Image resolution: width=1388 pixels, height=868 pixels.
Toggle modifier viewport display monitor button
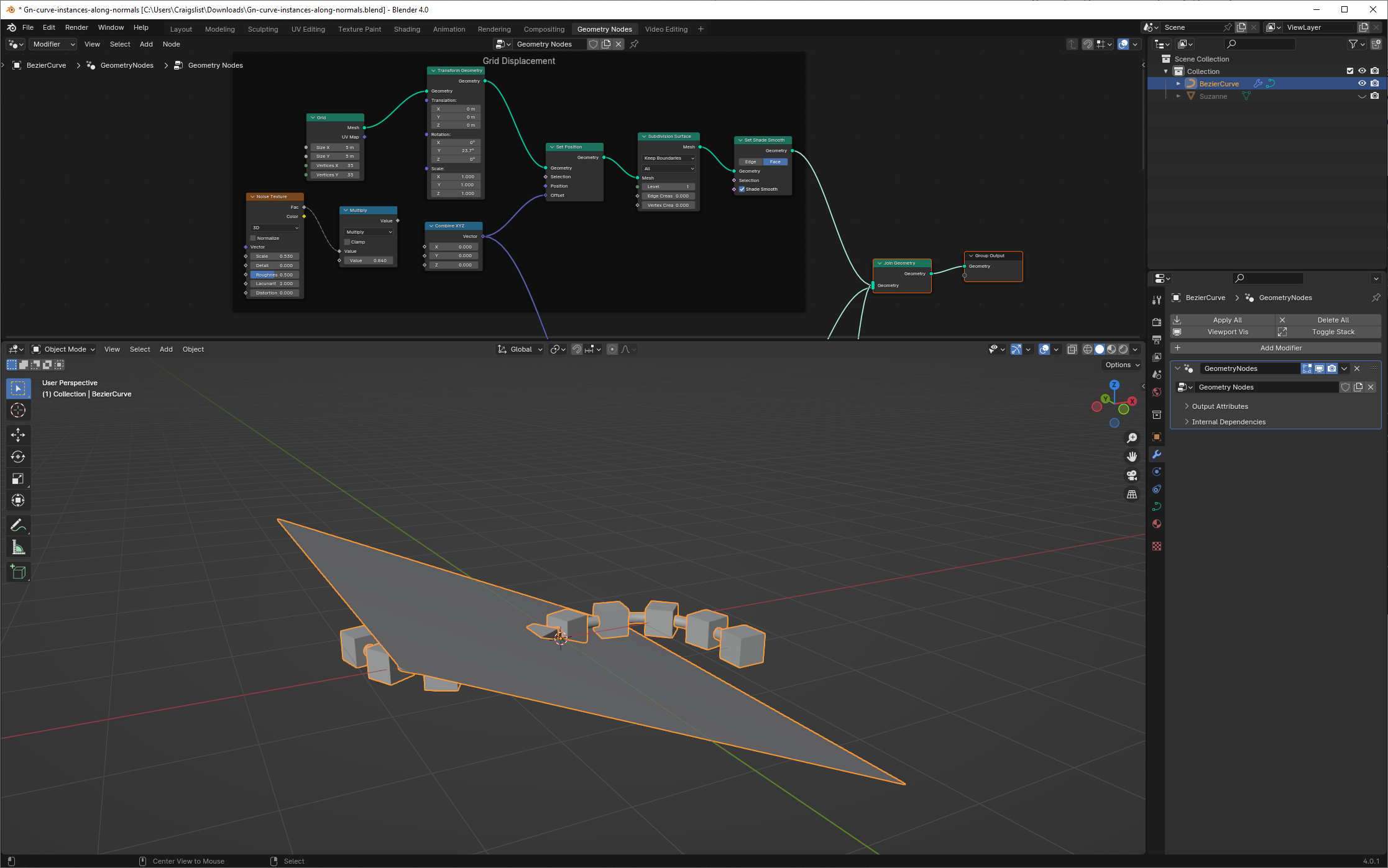(x=1319, y=368)
